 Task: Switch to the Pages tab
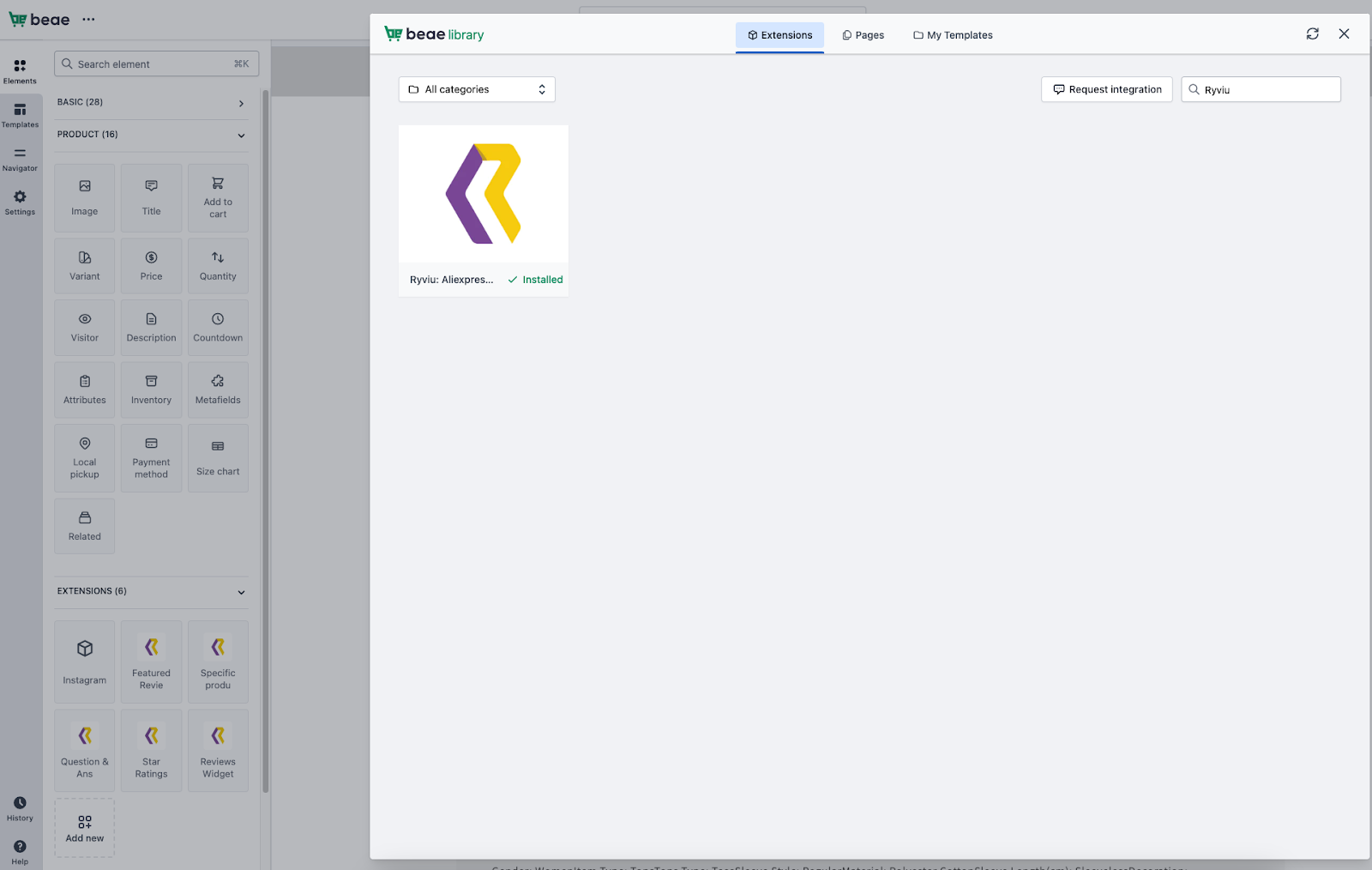click(x=864, y=35)
